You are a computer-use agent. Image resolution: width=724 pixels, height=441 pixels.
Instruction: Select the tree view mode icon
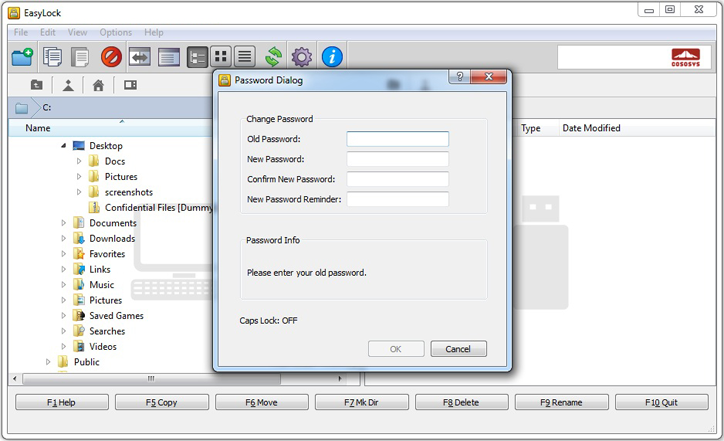[x=198, y=57]
